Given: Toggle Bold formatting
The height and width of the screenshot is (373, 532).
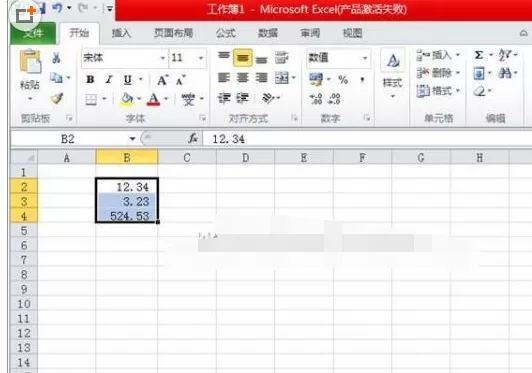Looking at the screenshot, I should [90, 79].
